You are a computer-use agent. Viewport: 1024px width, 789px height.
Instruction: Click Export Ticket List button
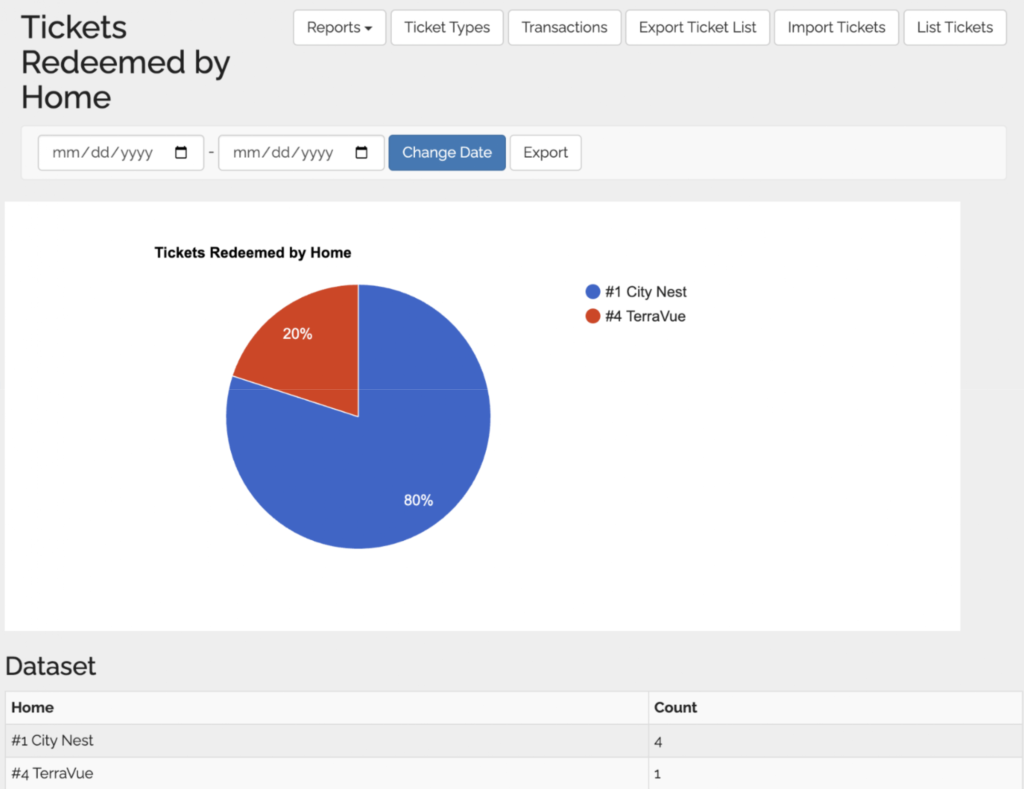(697, 27)
